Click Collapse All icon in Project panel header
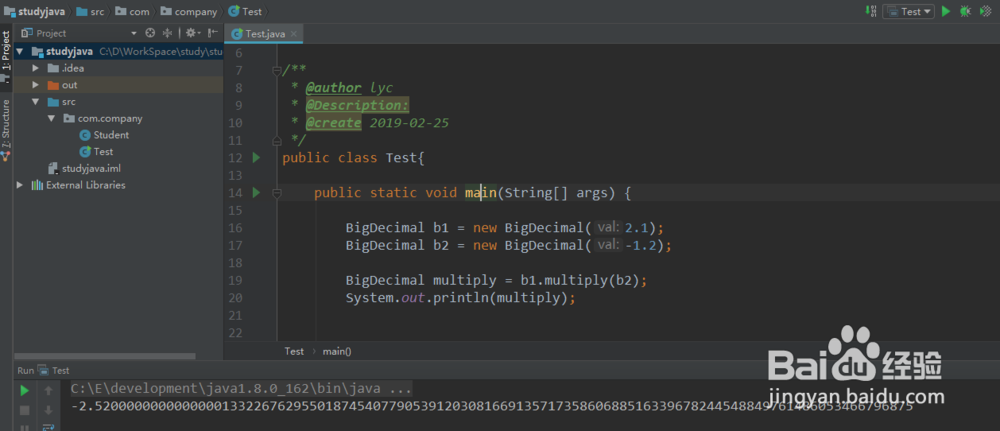Image resolution: width=1000 pixels, height=431 pixels. pyautogui.click(x=168, y=33)
